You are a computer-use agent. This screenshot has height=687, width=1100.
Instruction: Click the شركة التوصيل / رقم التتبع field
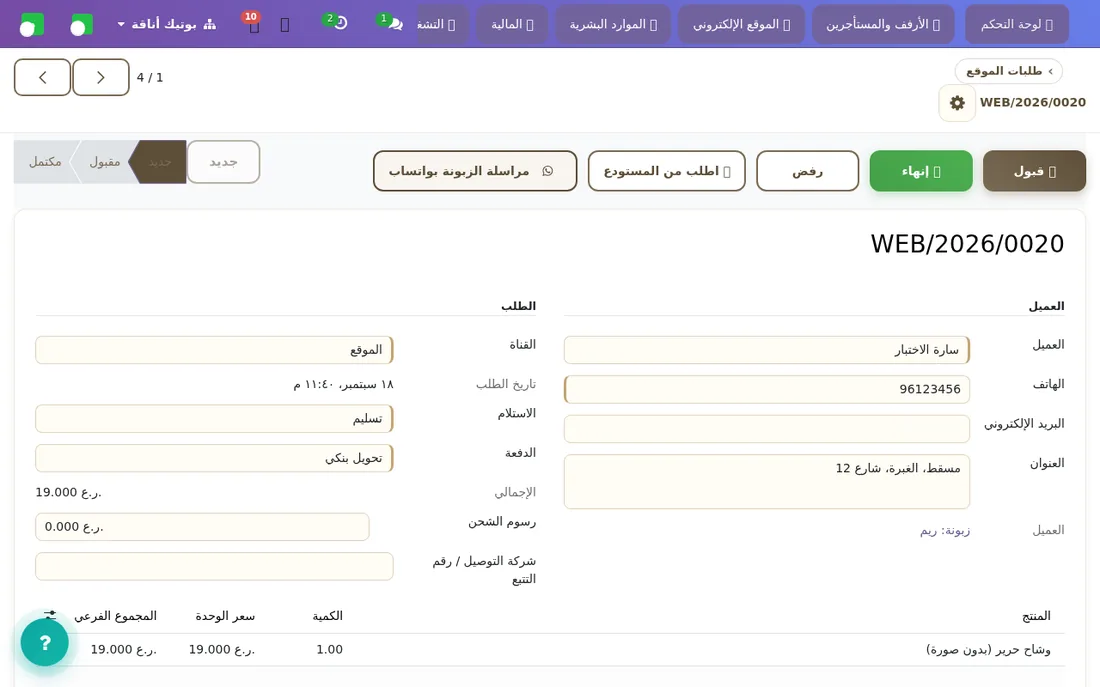[214, 566]
